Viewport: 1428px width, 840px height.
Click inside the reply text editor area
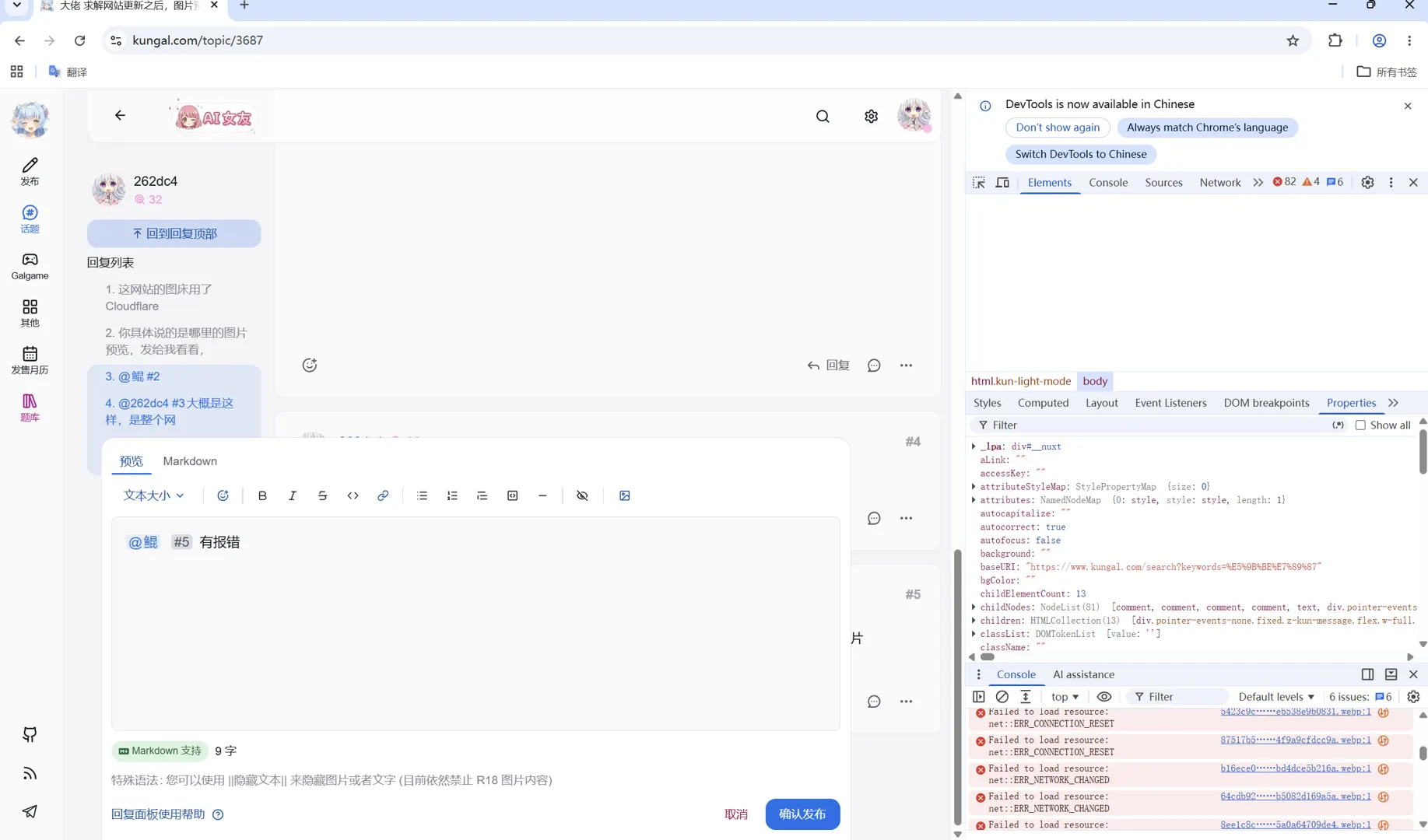475,624
